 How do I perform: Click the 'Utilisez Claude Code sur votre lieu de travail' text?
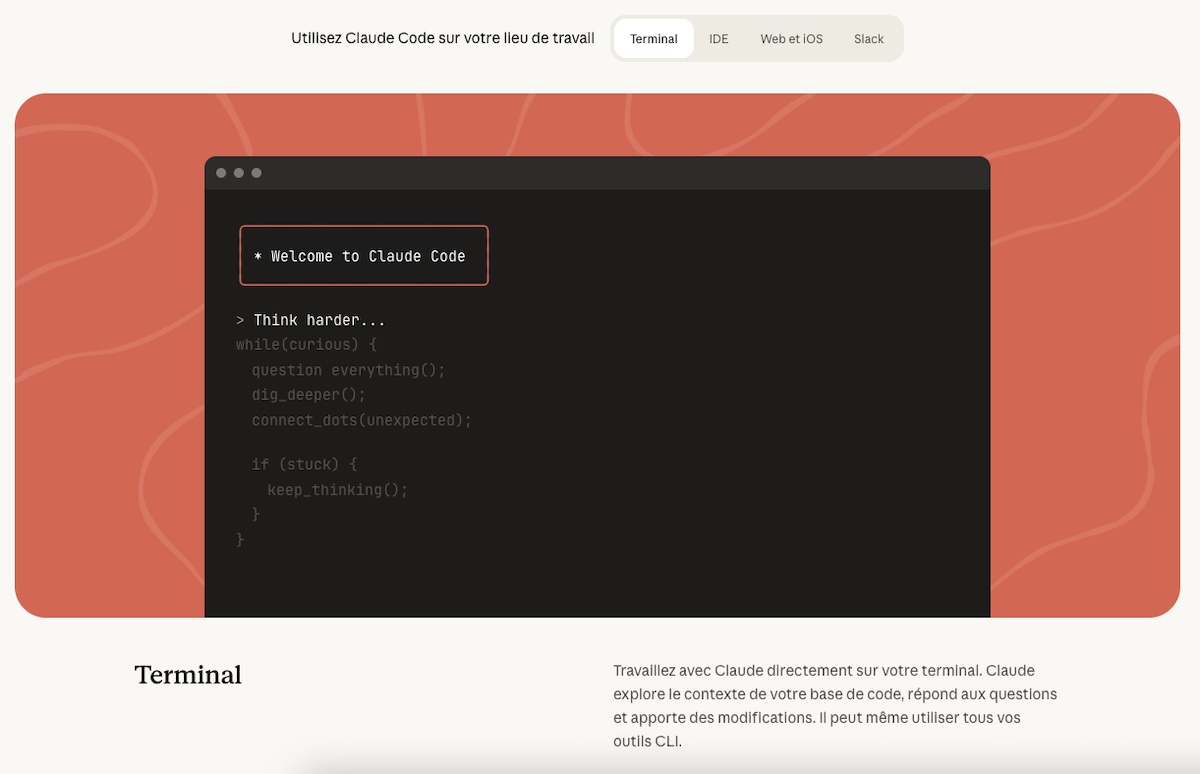pos(442,38)
